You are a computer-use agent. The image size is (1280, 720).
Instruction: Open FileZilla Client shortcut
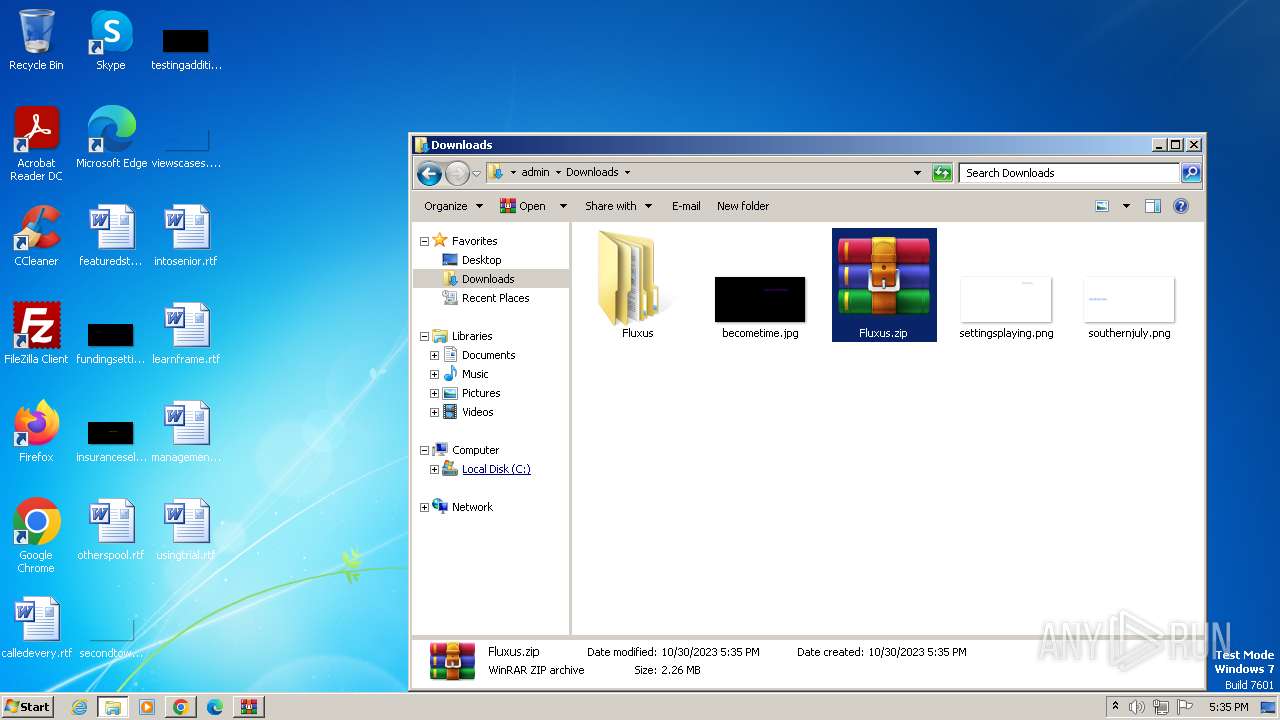[36, 334]
